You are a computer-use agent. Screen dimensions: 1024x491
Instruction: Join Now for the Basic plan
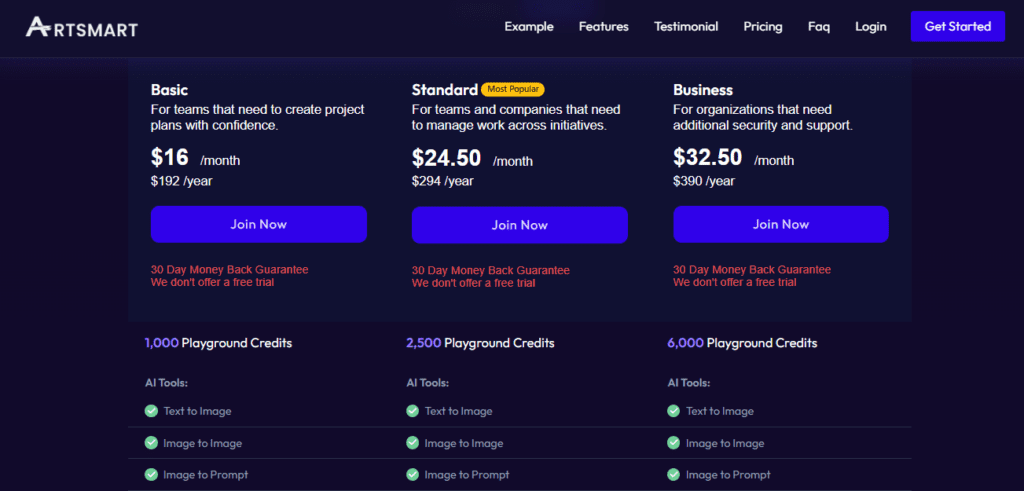259,224
